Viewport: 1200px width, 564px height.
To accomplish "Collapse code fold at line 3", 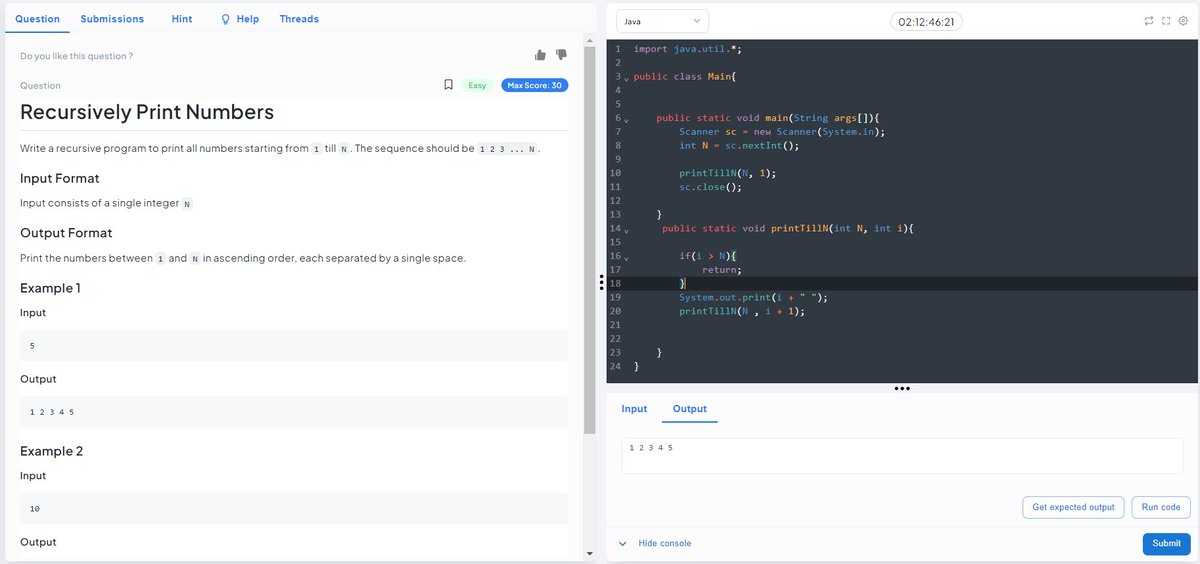I will click(x=627, y=77).
